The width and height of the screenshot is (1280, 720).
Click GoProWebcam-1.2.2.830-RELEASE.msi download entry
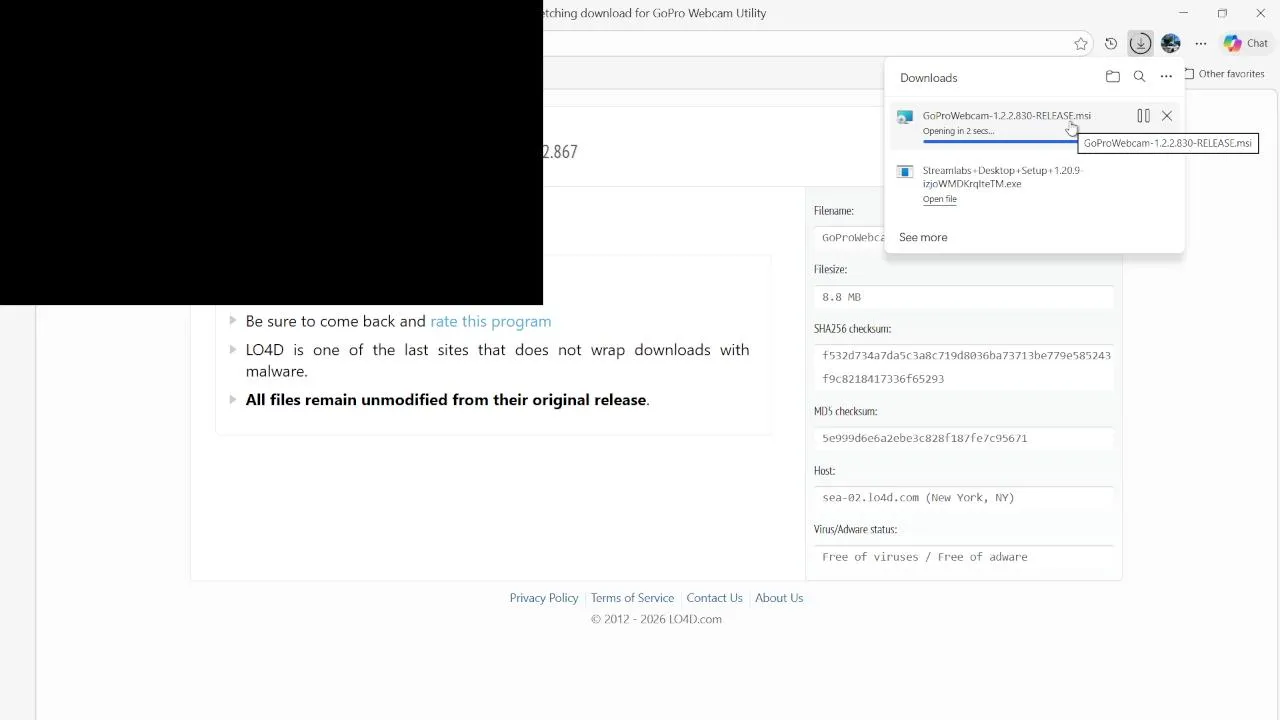1007,116
